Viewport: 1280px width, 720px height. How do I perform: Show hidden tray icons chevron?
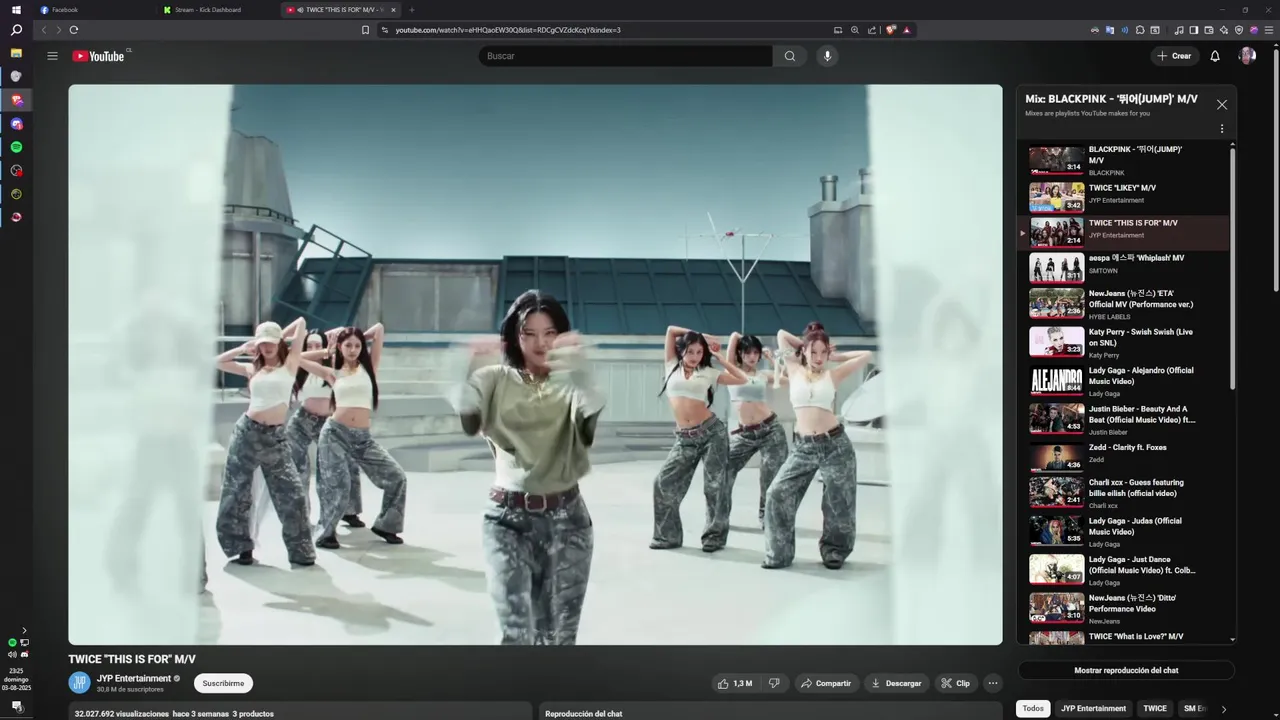coord(24,630)
